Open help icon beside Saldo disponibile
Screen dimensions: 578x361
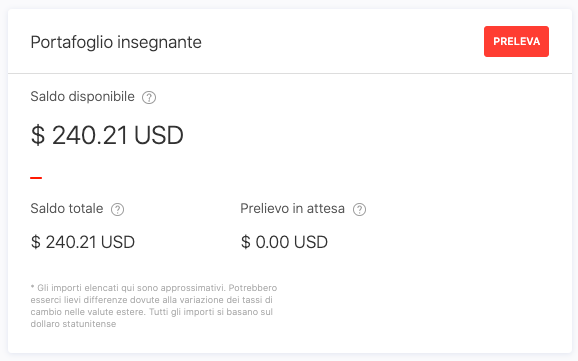149,97
